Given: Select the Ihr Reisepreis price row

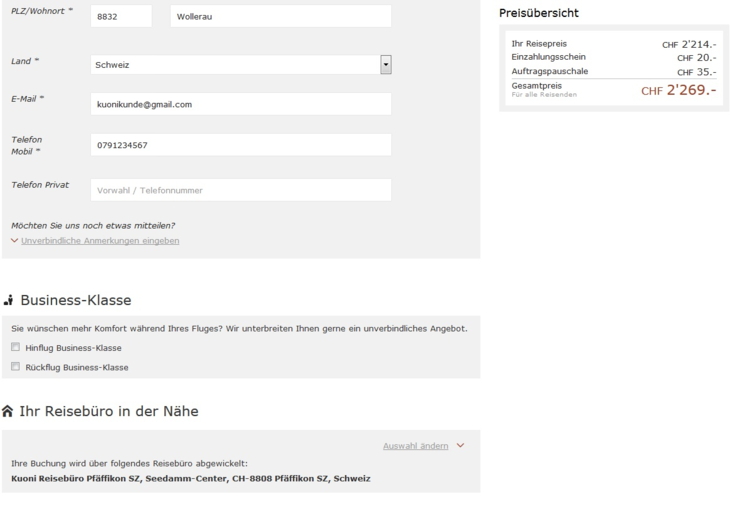Looking at the screenshot, I should 612,44.
